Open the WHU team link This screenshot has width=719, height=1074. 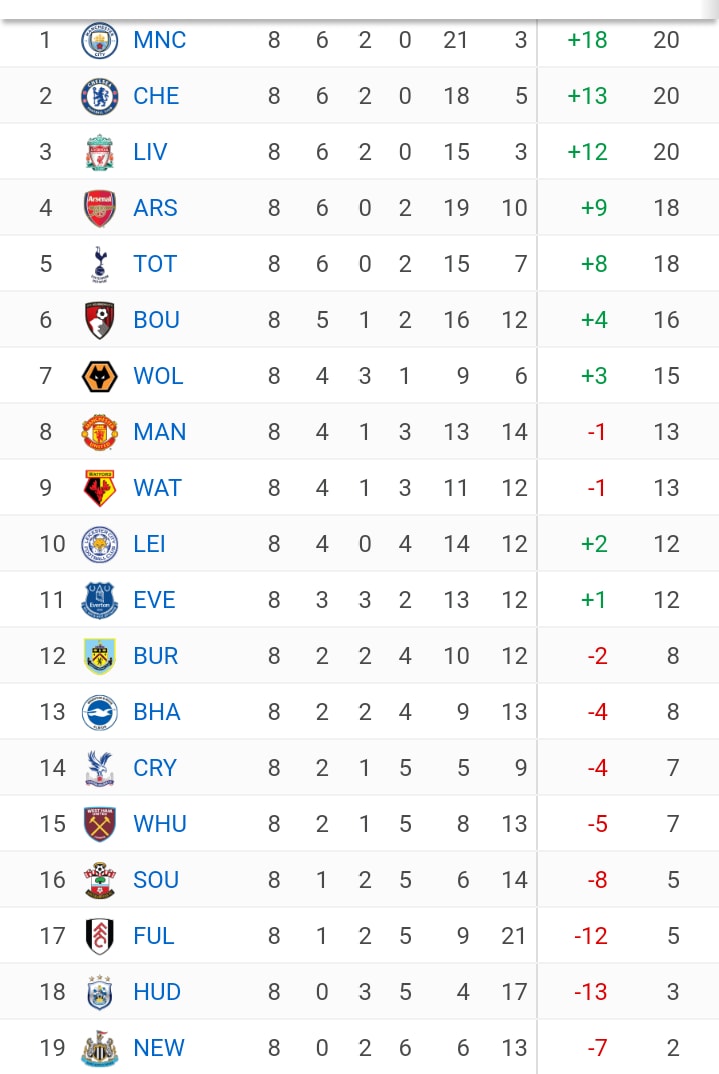pos(160,824)
